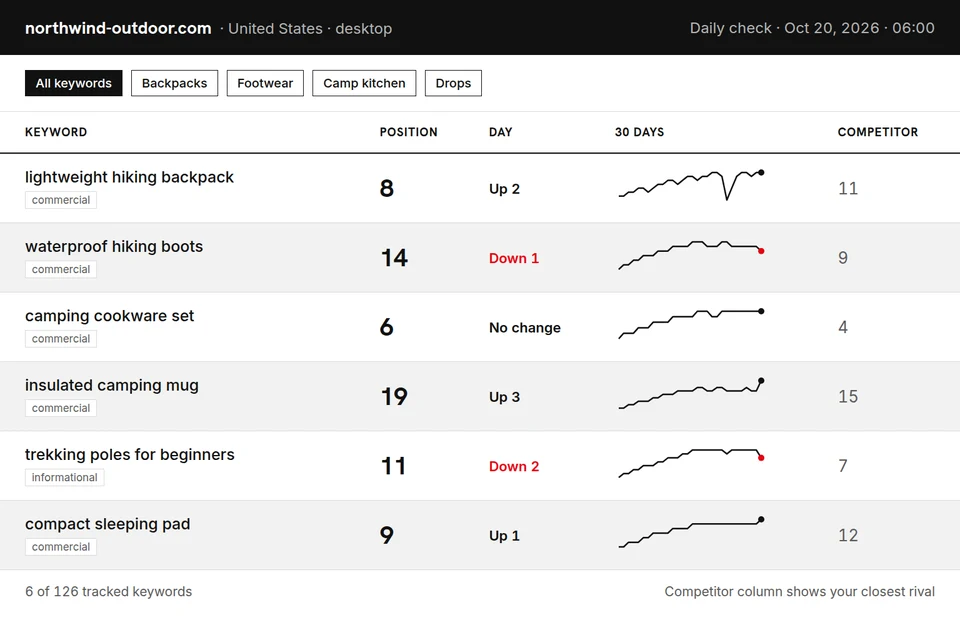Click position 14 for waterproof hiking boots
The image size is (960, 640).
tap(394, 258)
